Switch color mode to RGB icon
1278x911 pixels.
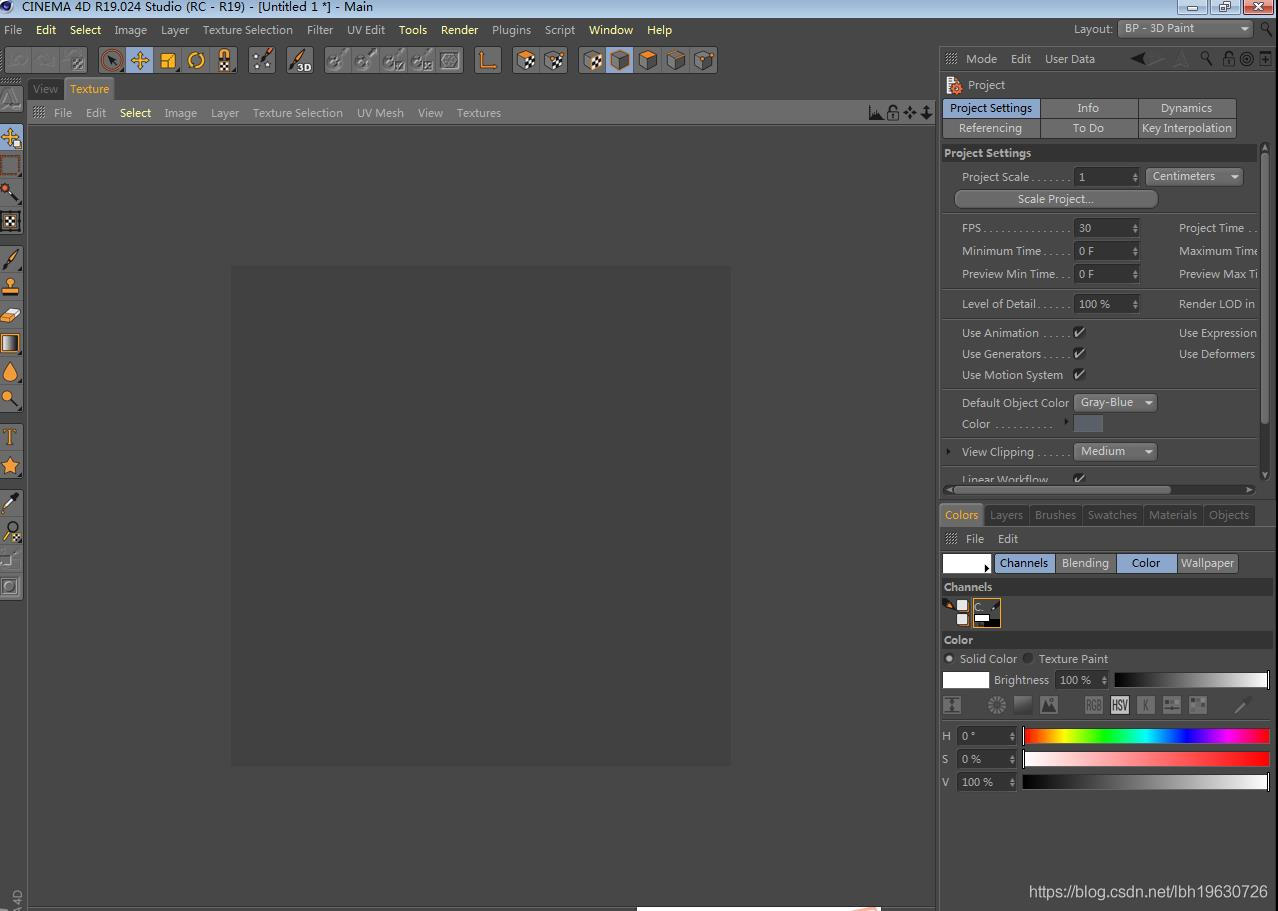pos(1093,705)
